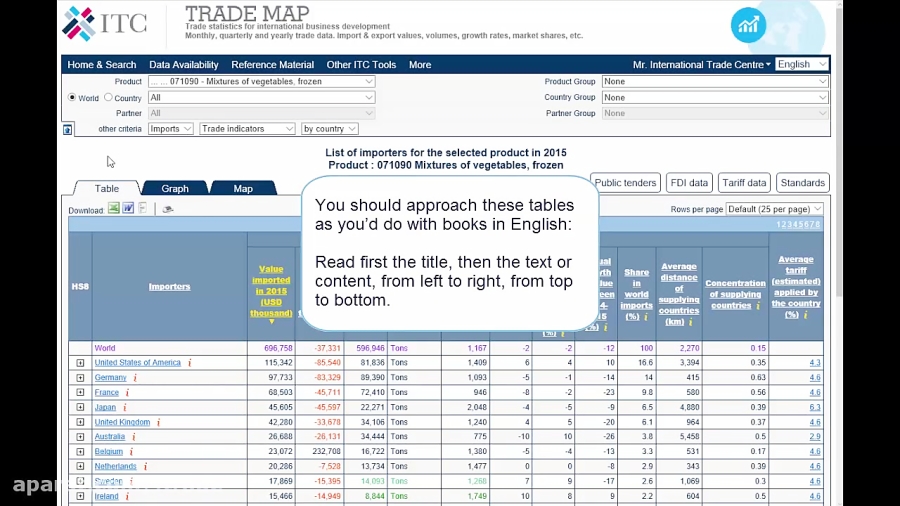Expand the United States of America row

(80, 363)
